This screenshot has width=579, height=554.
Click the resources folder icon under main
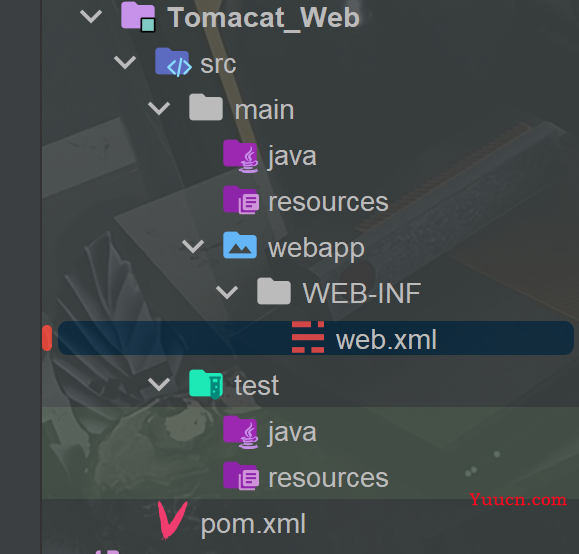241,201
